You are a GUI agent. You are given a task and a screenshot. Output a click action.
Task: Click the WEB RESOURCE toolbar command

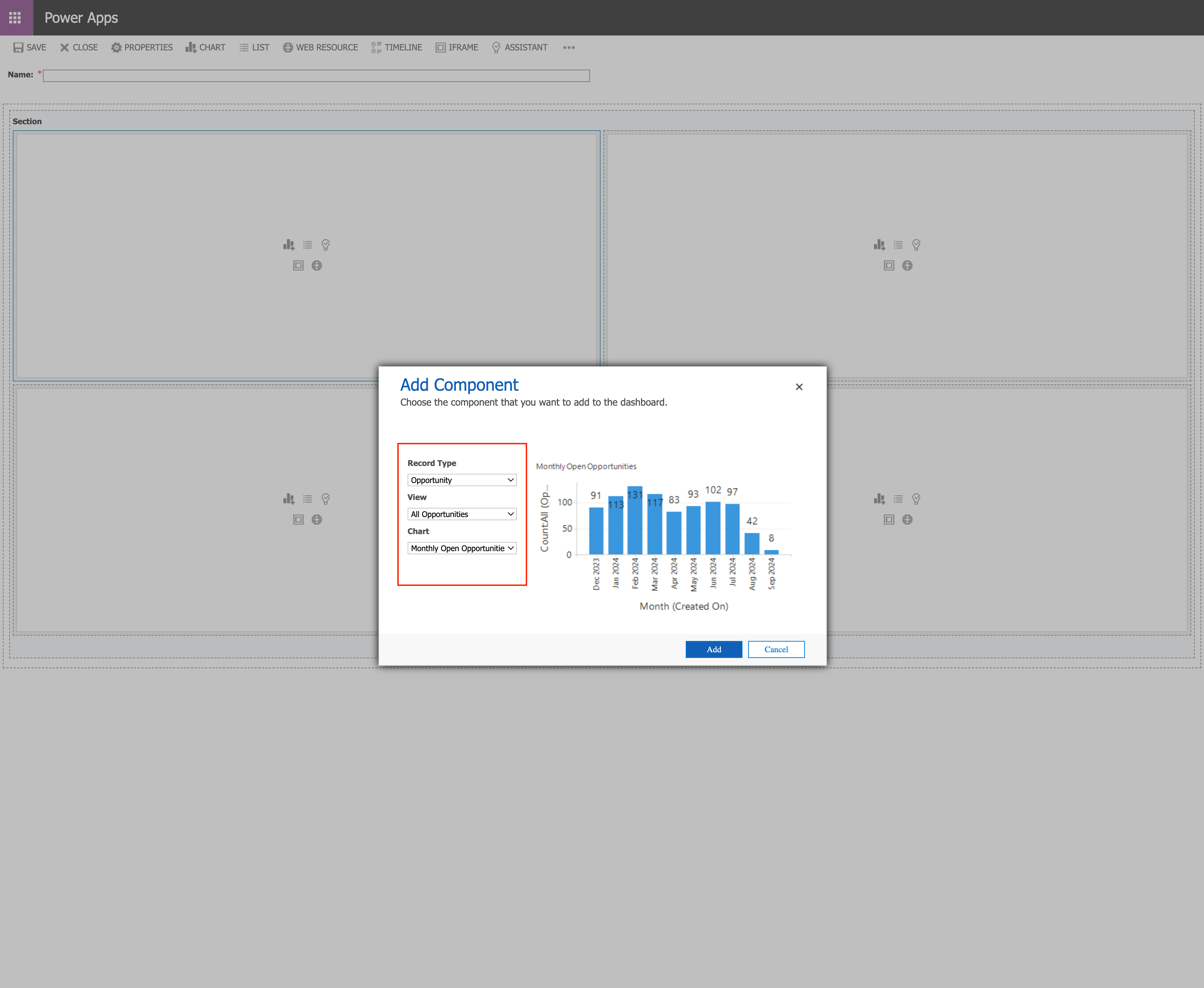pyautogui.click(x=320, y=47)
